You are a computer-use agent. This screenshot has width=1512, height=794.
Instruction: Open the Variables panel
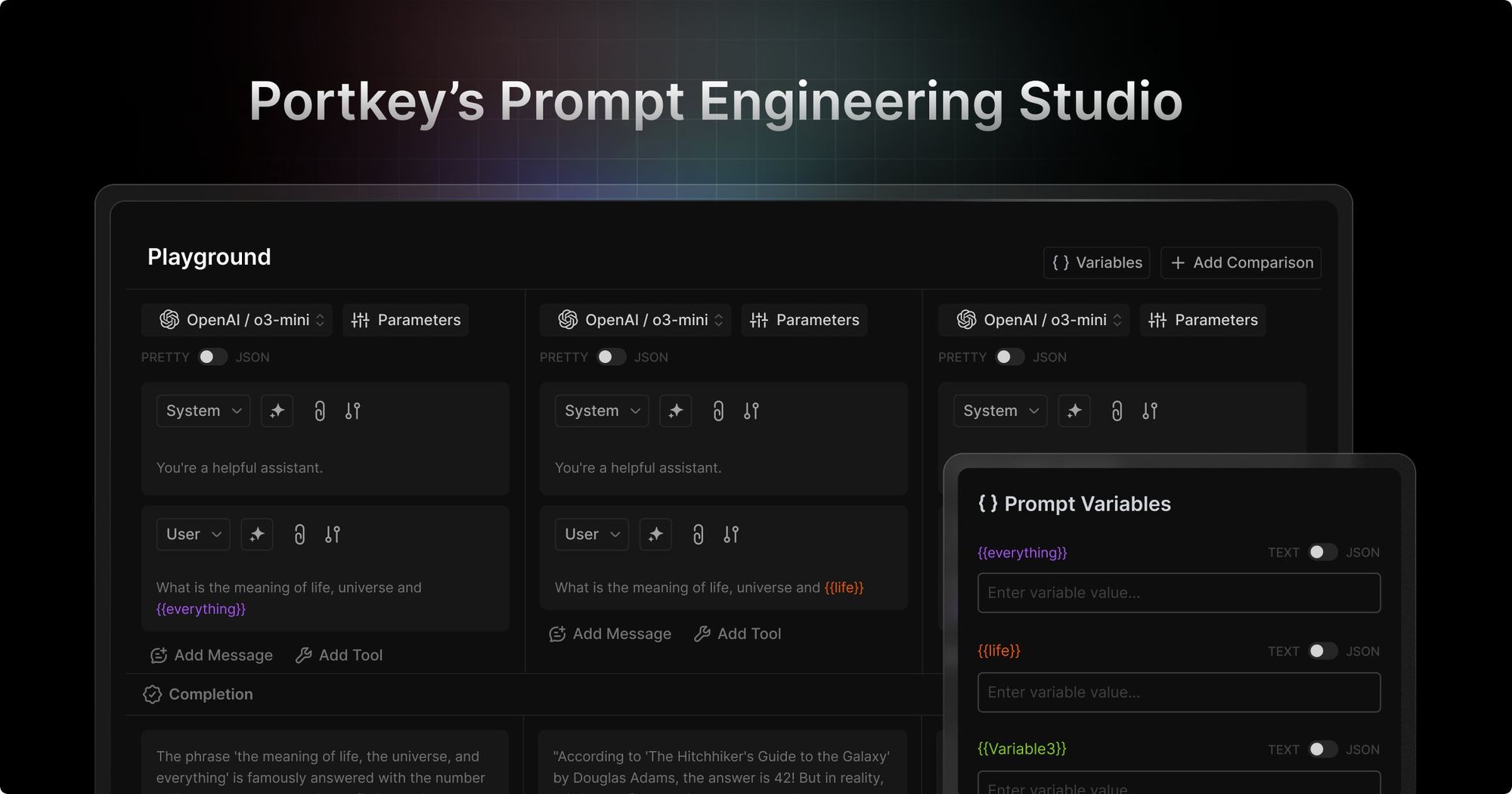[x=1097, y=262]
